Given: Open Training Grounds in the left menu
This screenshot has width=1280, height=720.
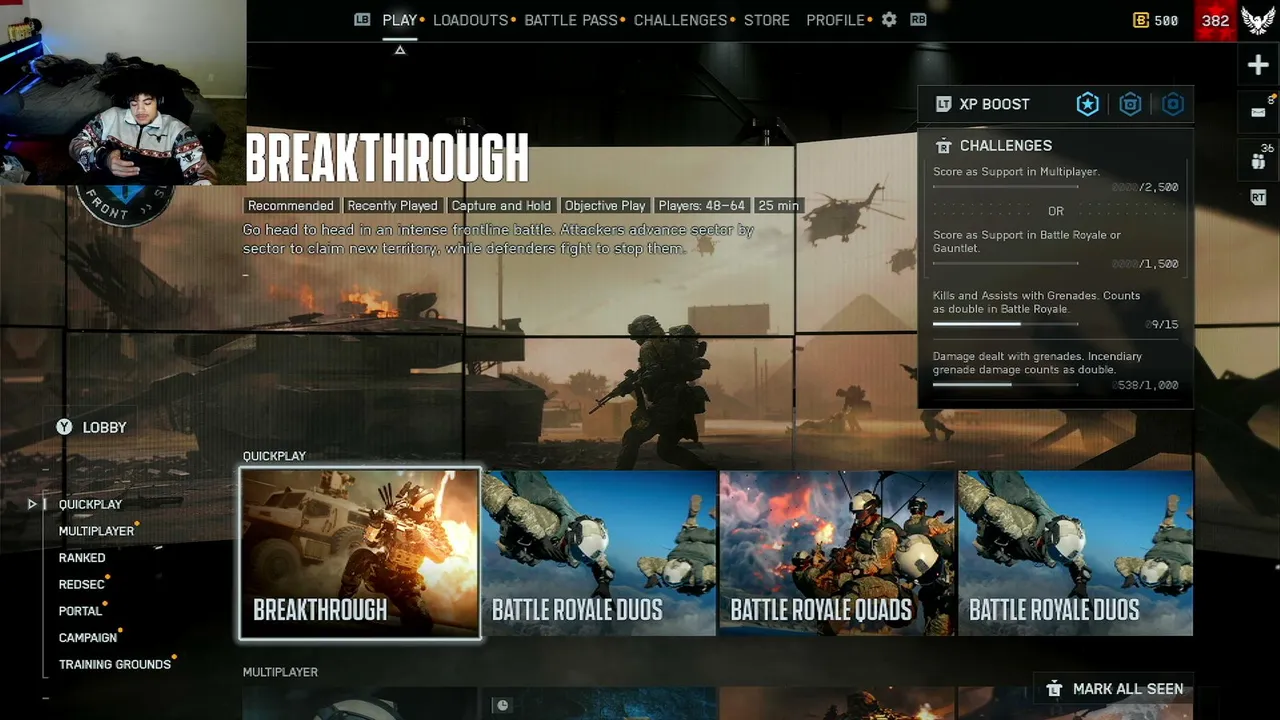Looking at the screenshot, I should coord(115,664).
